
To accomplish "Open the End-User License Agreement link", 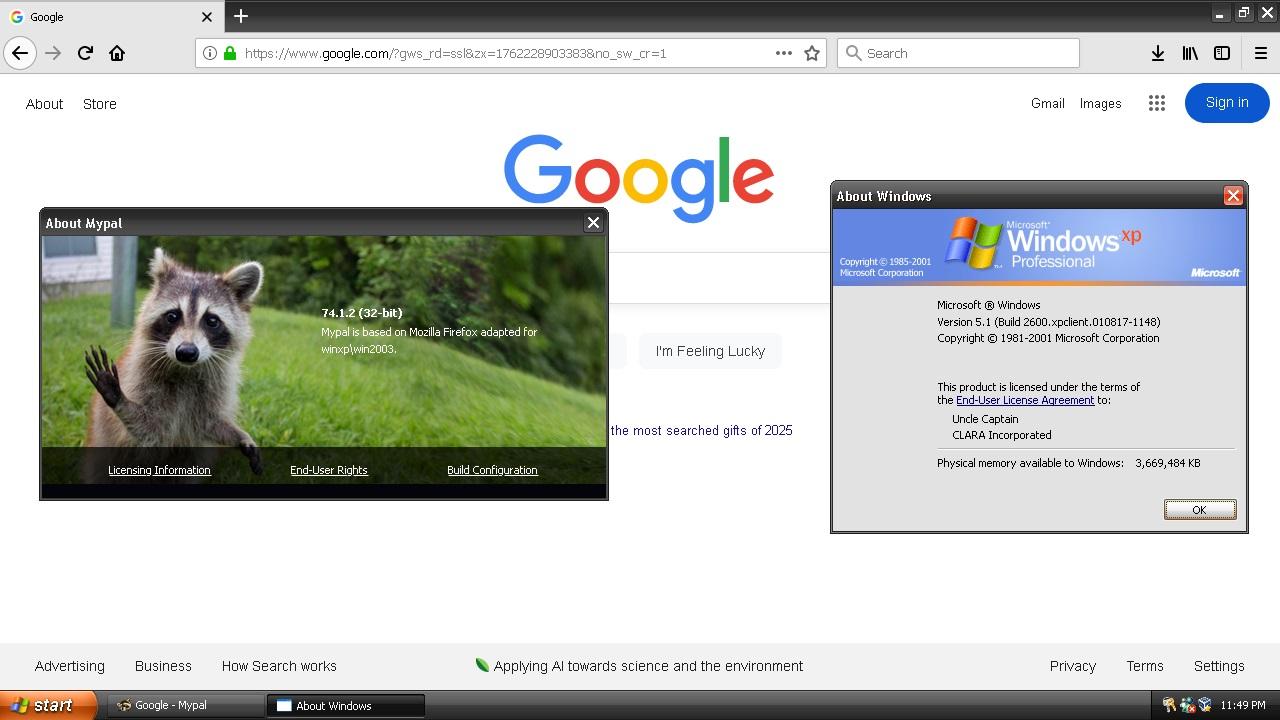I will 1024,400.
